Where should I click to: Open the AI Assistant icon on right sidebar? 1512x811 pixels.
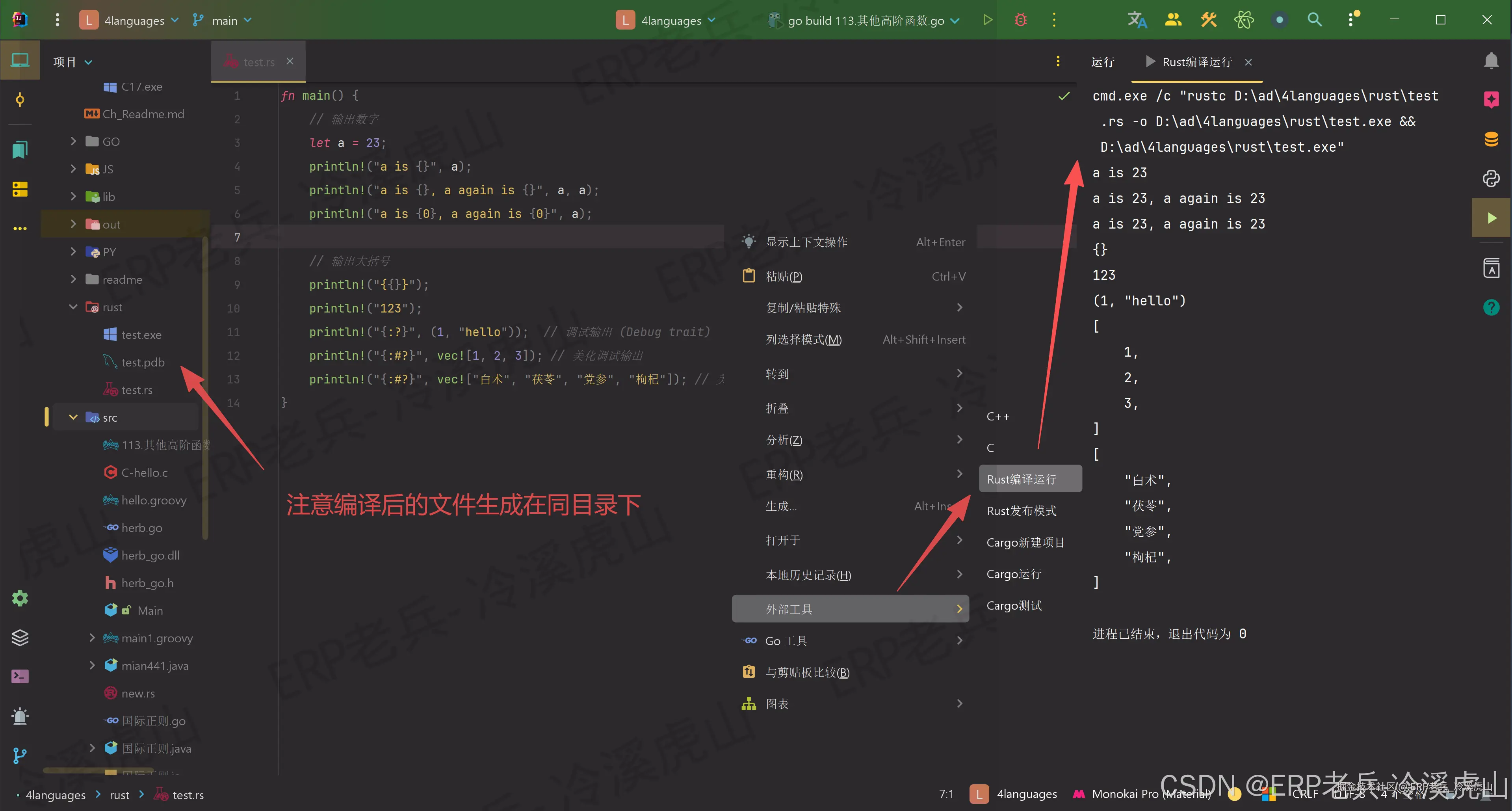1491,99
